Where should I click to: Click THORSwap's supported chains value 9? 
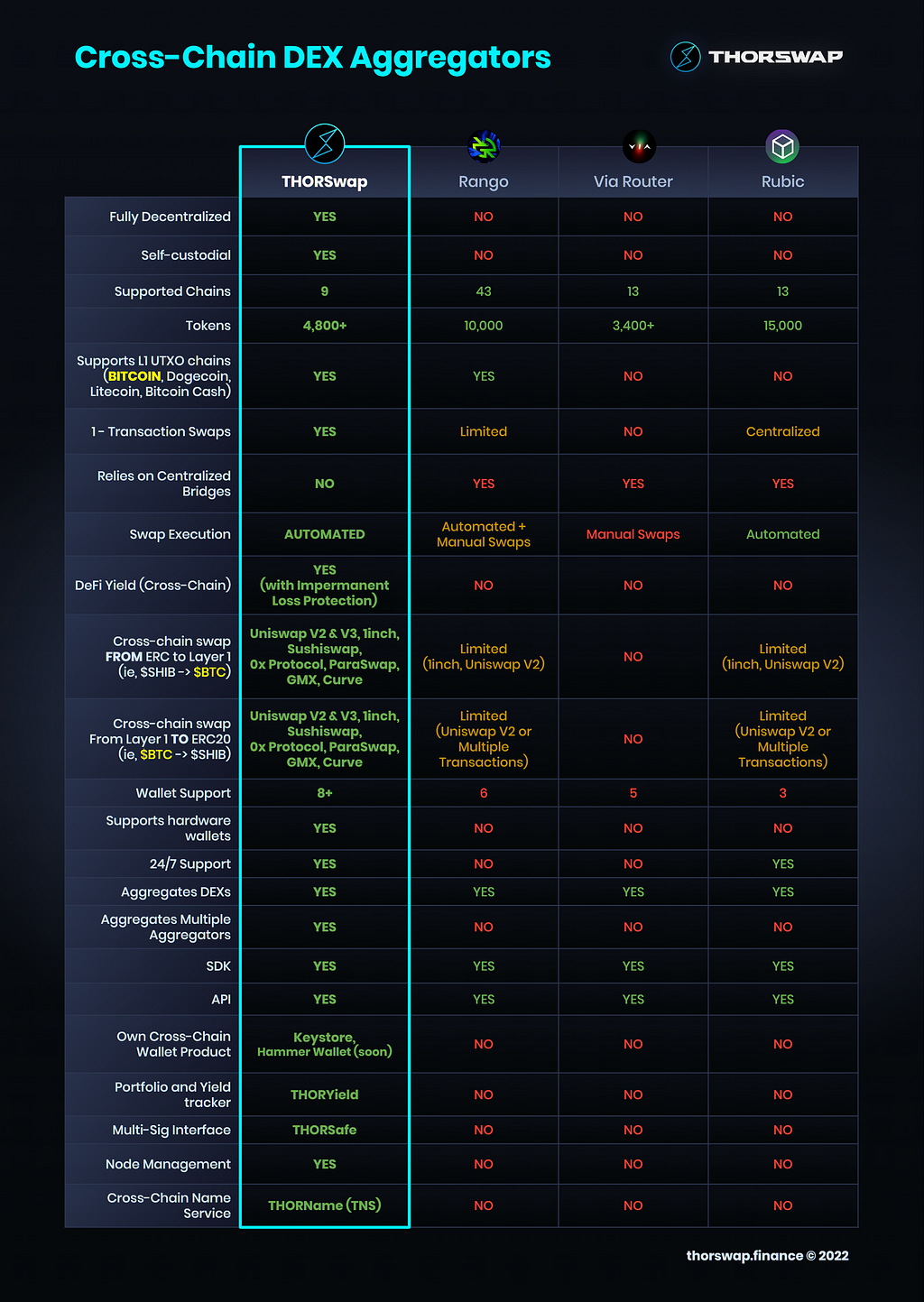tap(325, 291)
